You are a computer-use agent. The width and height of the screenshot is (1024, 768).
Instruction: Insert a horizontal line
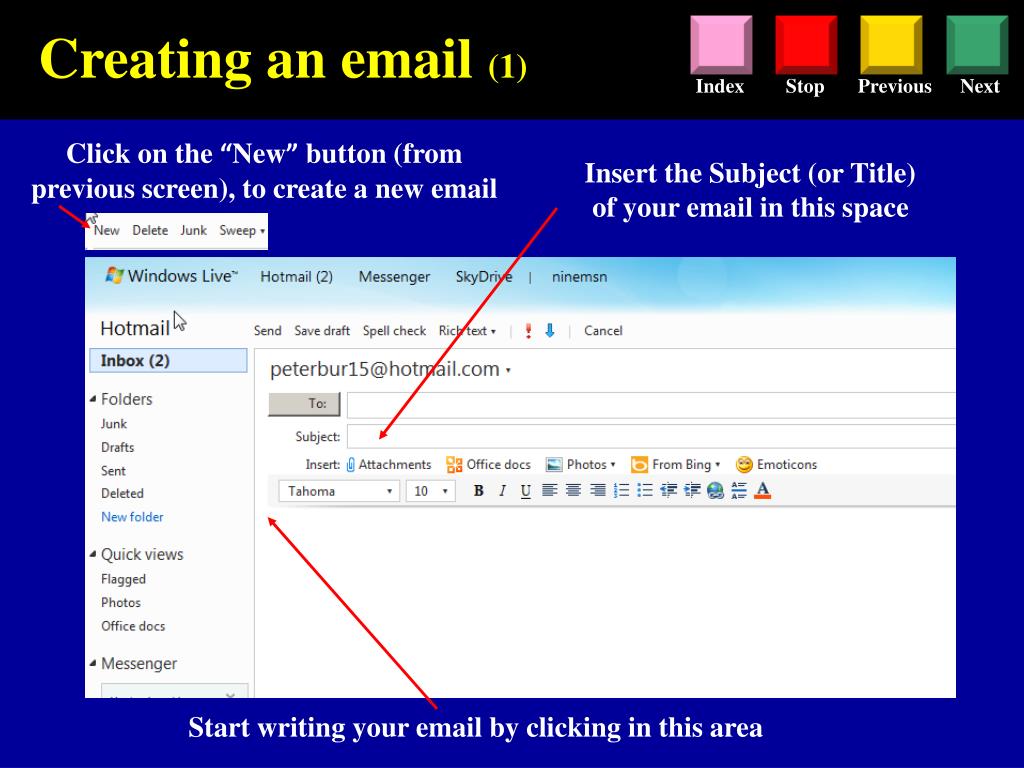(x=739, y=490)
